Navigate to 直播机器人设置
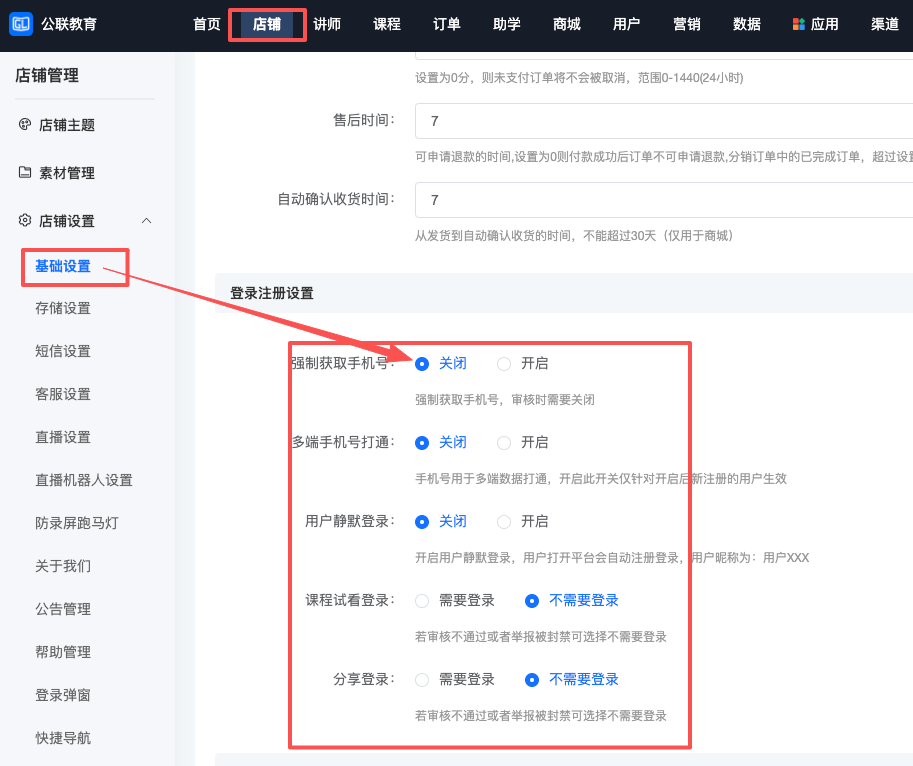Screen dimensions: 913x766 coord(84,480)
